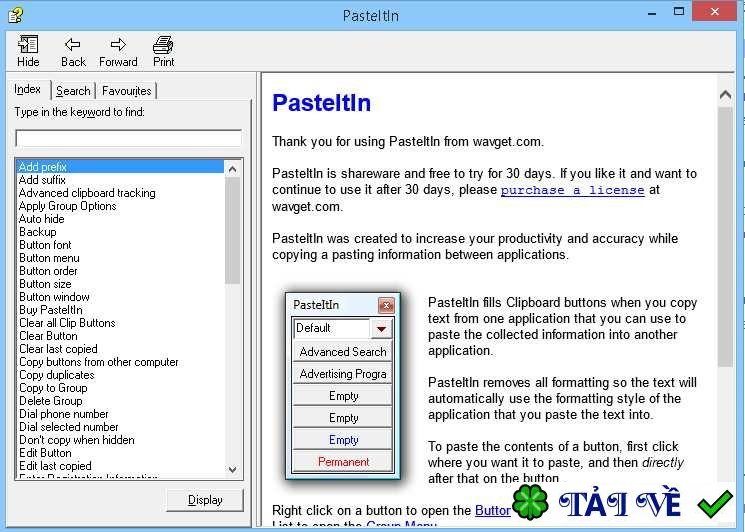Maximize the PasteItIn help window
Image resolution: width=745 pixels, height=532 pixels.
[x=679, y=11]
